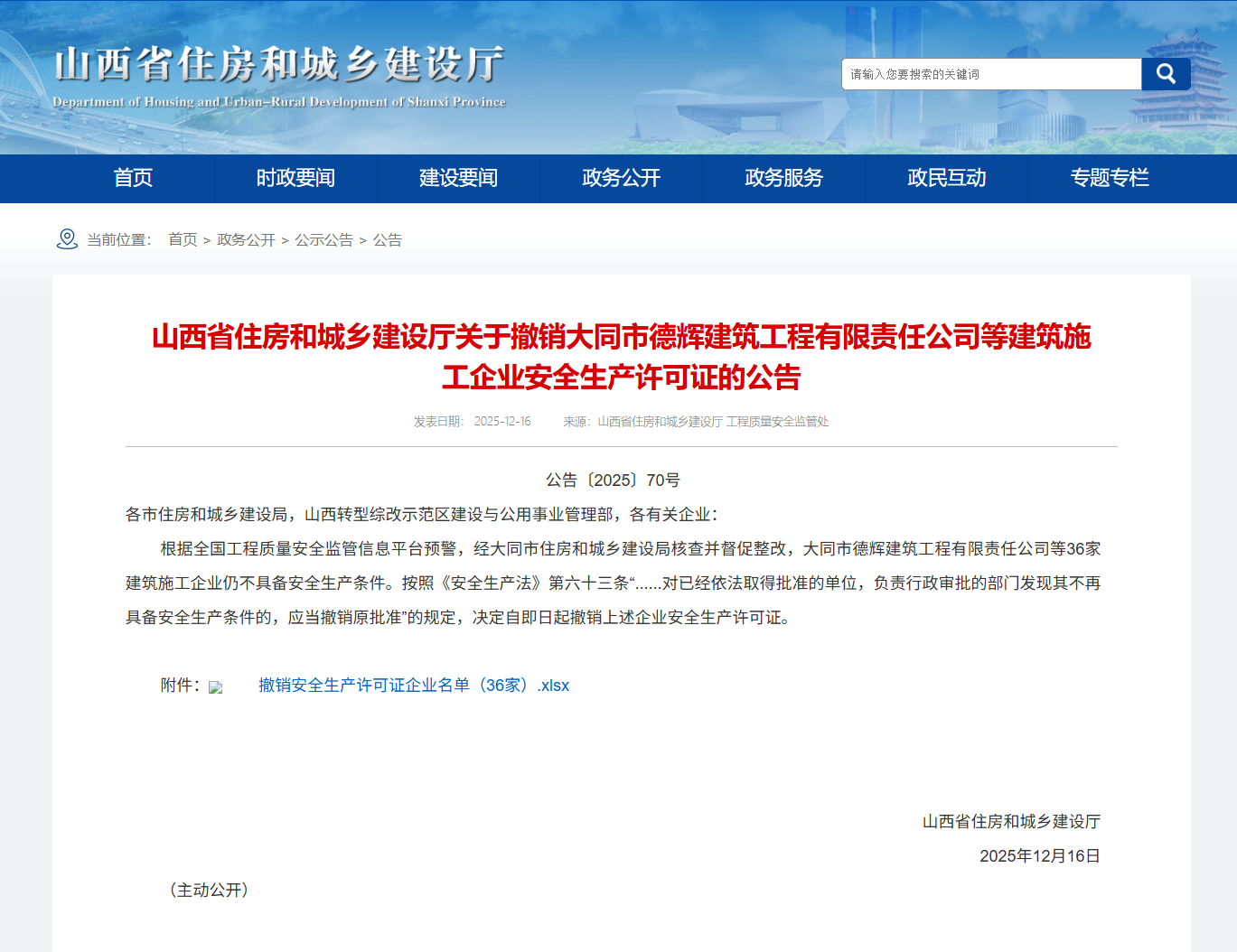Download the 撤销安全生产许可证企业名单 xlsx attachment

[x=414, y=686]
